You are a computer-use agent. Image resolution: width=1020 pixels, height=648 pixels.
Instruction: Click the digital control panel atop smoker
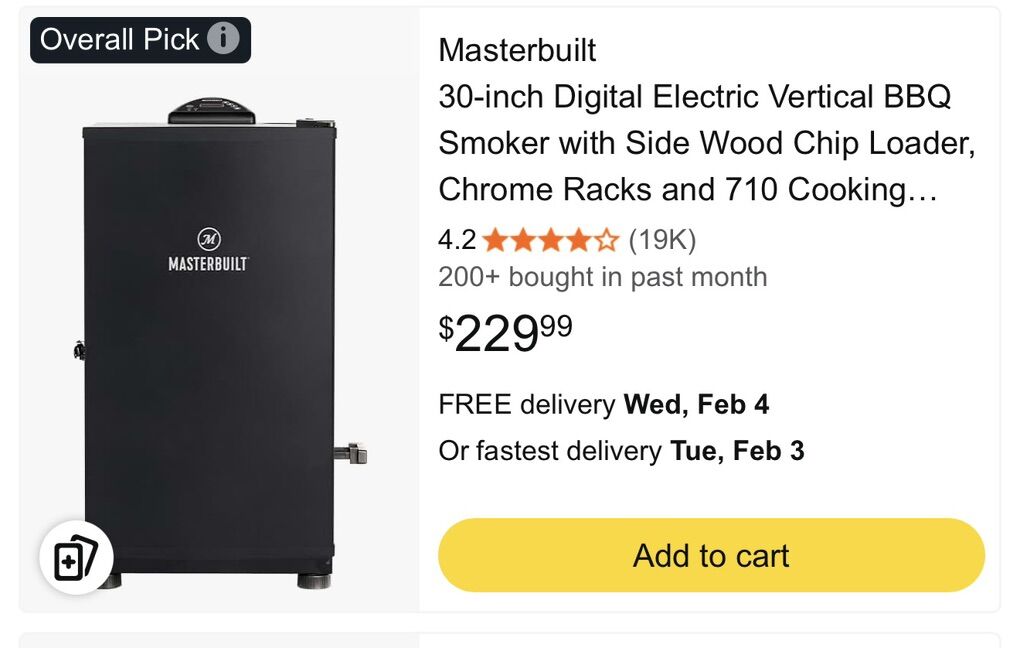point(211,111)
